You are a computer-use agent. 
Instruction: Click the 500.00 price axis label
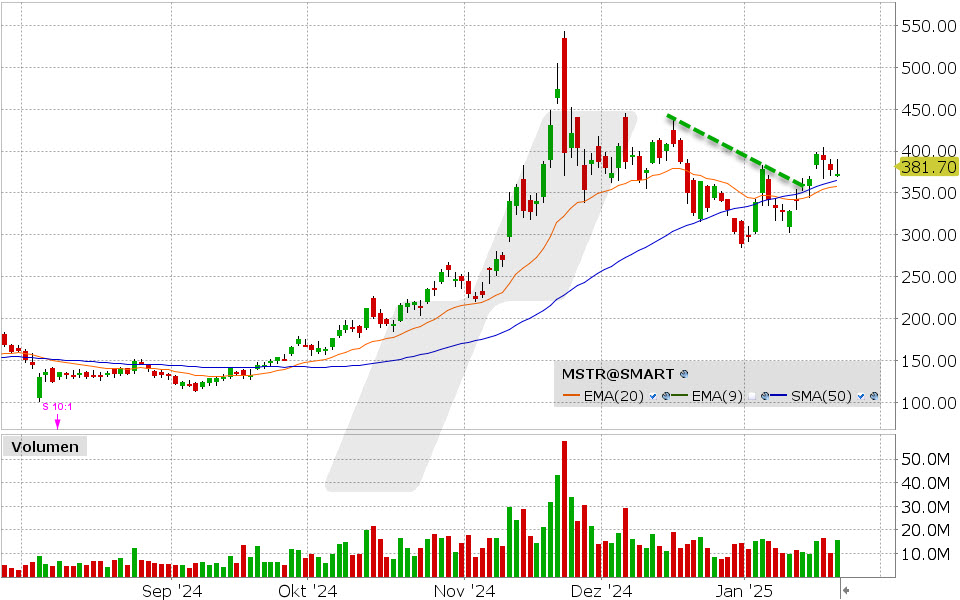coord(928,68)
